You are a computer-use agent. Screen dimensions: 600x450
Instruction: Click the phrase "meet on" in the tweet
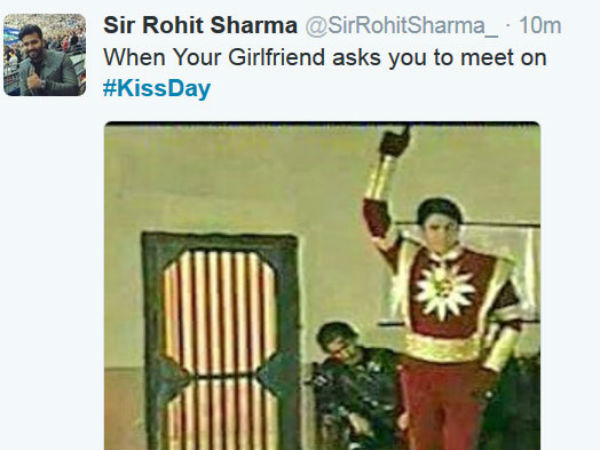(503, 57)
